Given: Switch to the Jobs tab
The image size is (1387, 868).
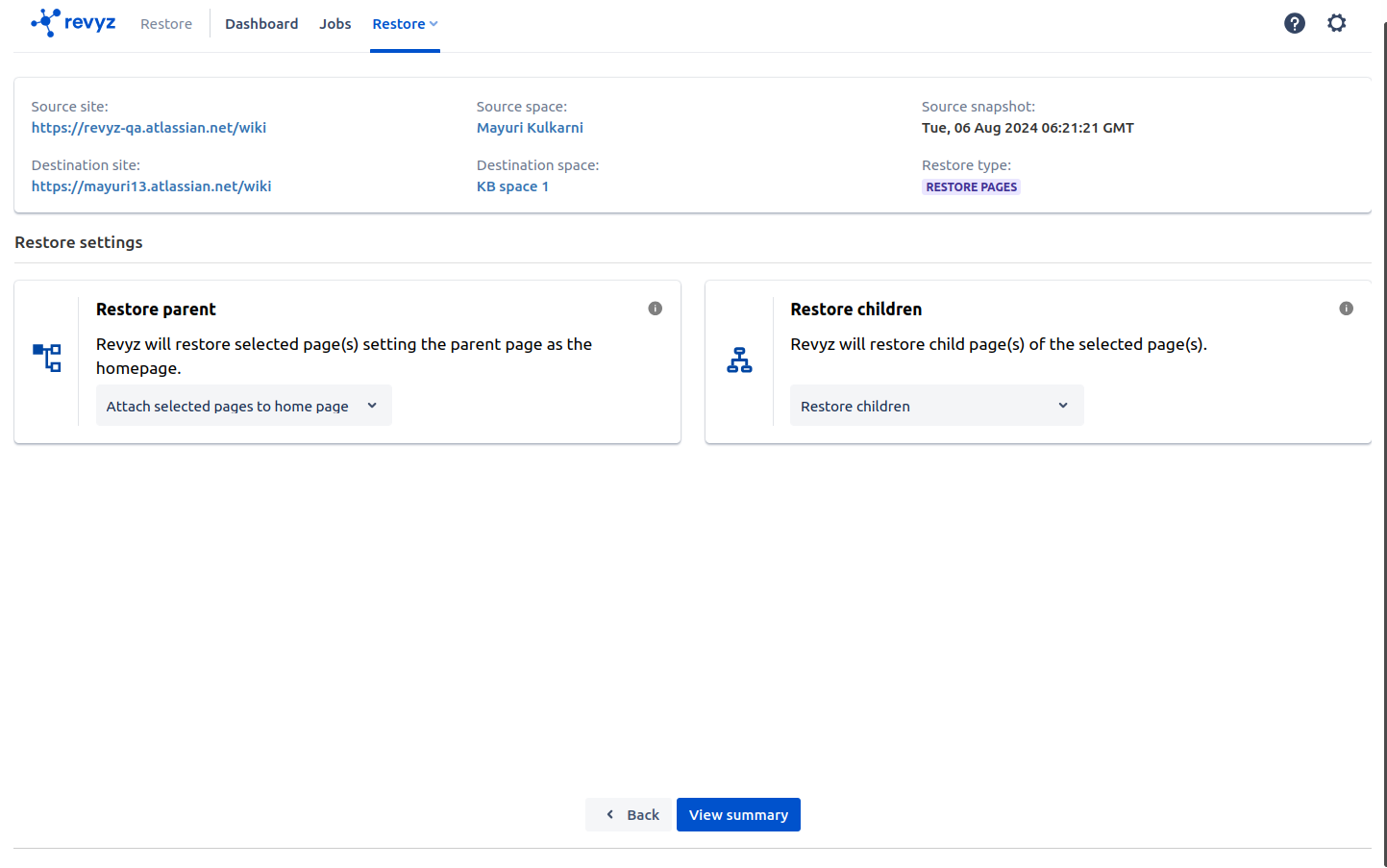Looking at the screenshot, I should [334, 24].
